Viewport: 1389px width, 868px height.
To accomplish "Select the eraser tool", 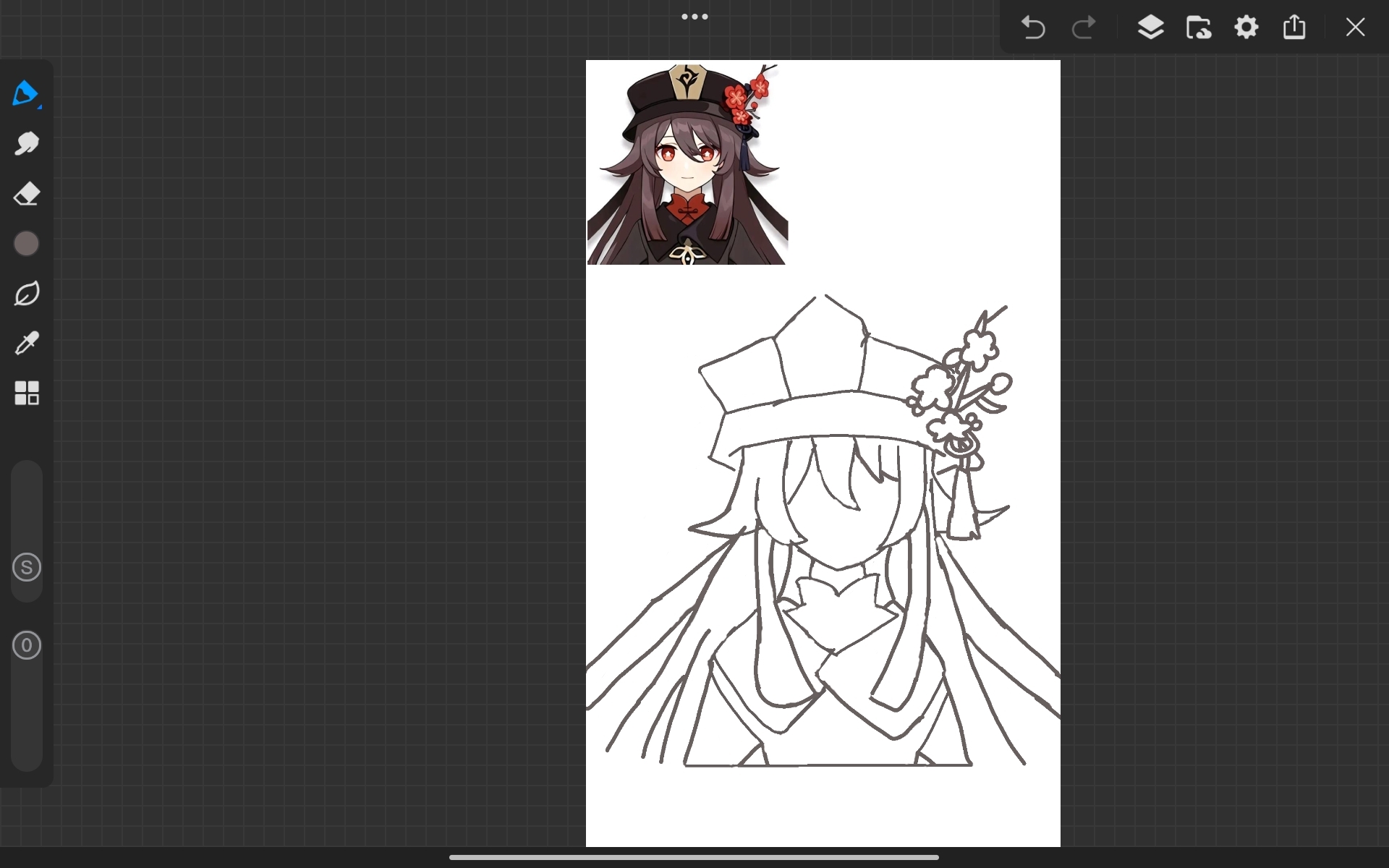I will point(26,194).
